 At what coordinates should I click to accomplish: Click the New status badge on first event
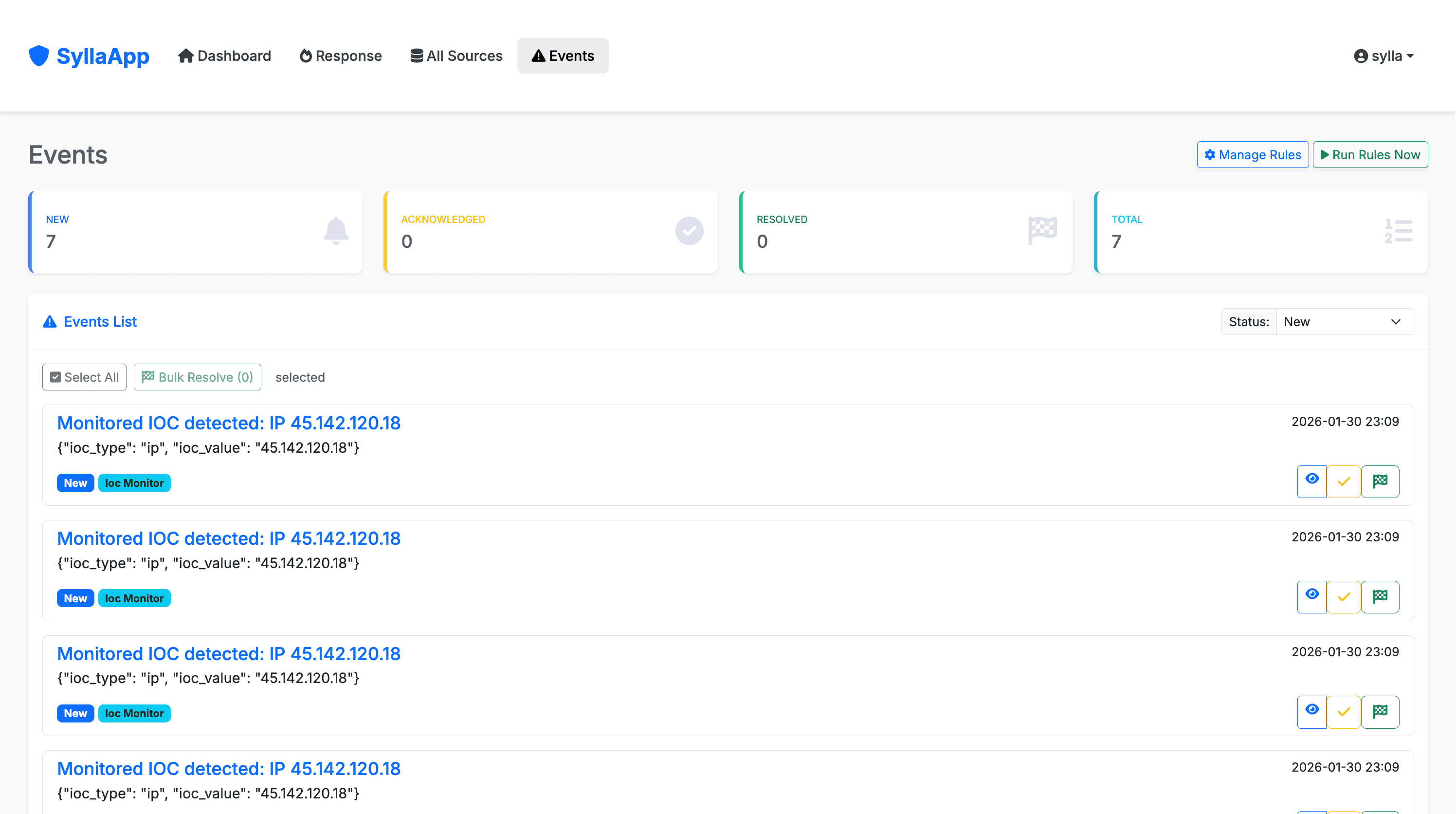tap(75, 482)
